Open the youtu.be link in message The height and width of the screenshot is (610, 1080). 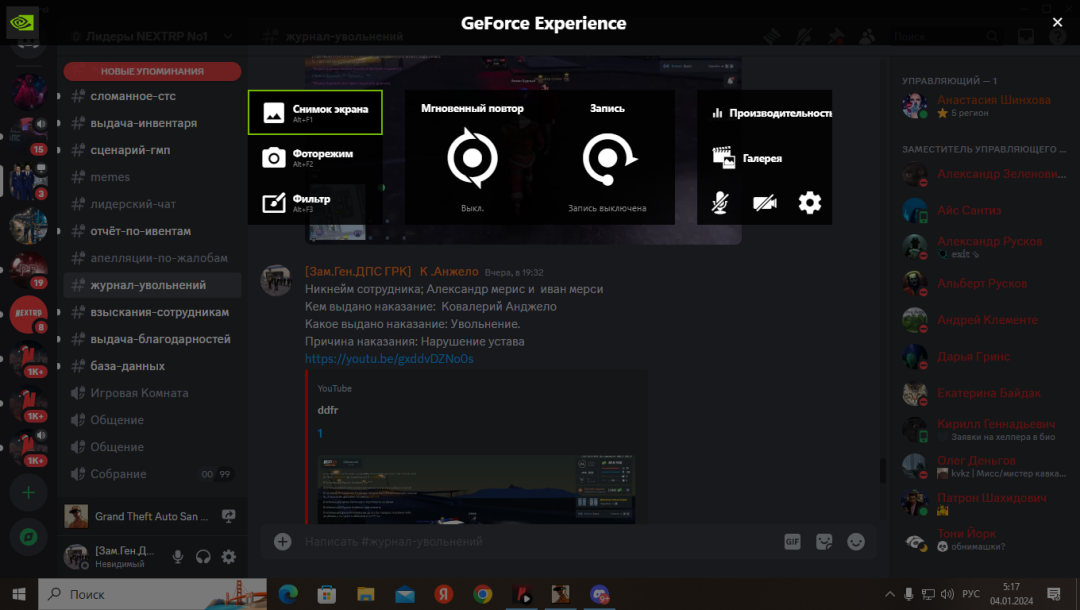(x=389, y=358)
